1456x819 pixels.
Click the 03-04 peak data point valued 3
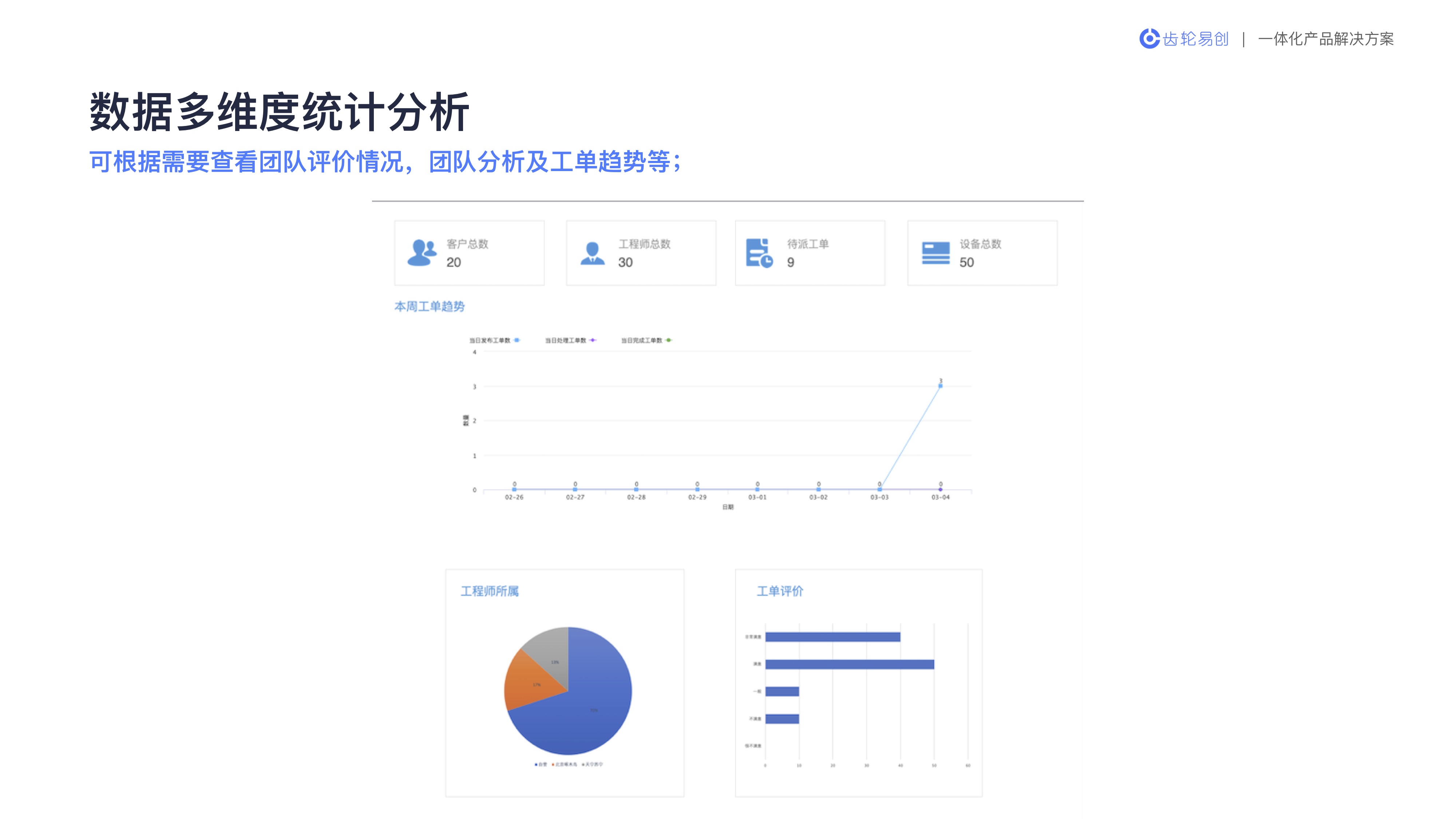click(x=941, y=386)
